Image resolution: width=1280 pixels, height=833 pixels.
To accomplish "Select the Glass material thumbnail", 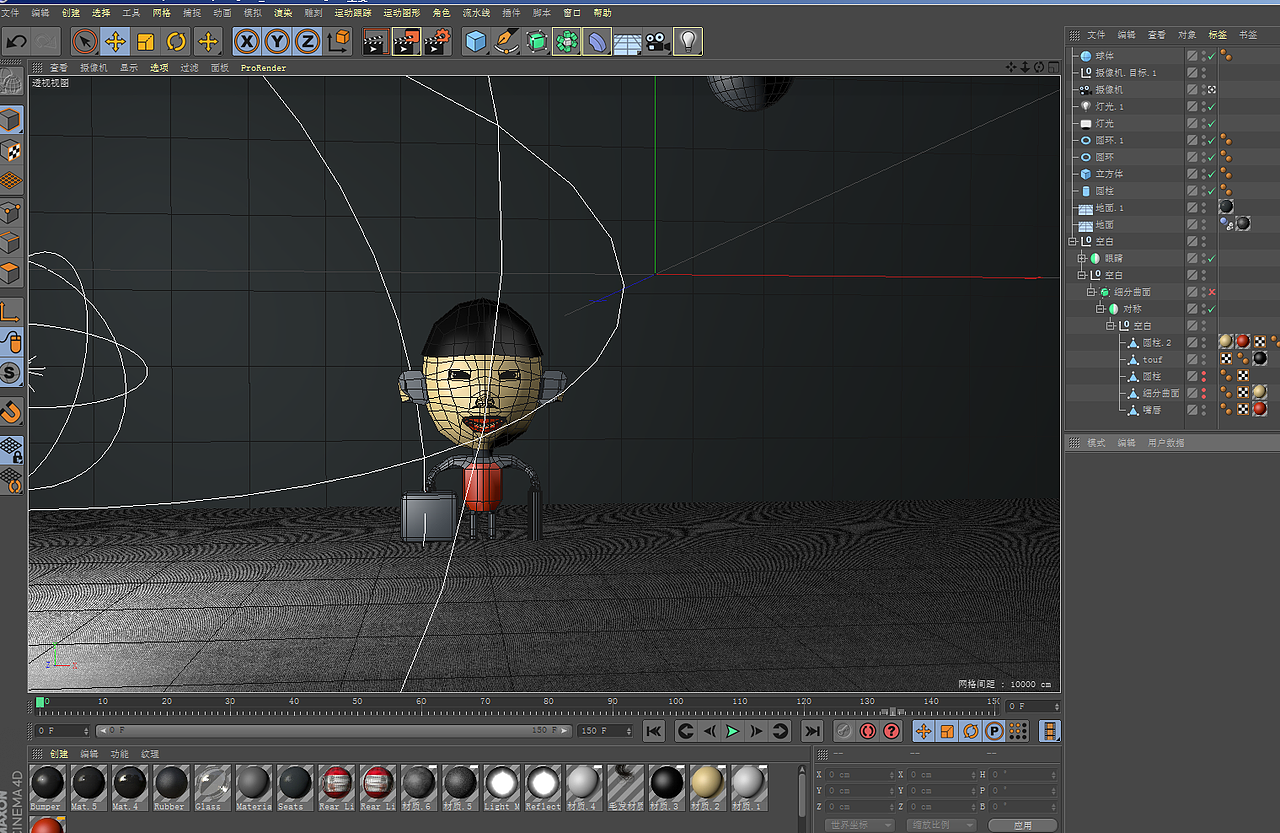I will [212, 788].
